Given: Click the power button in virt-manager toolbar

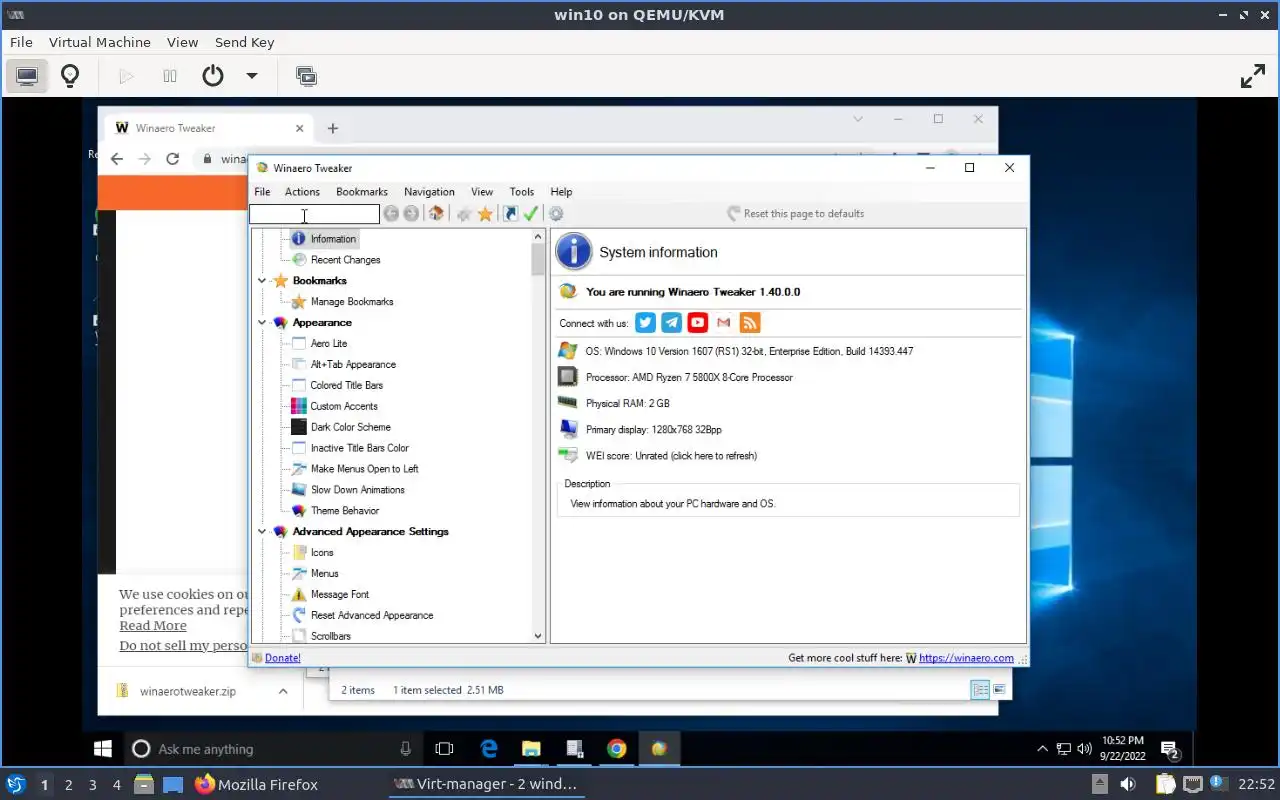Looking at the screenshot, I should point(212,76).
